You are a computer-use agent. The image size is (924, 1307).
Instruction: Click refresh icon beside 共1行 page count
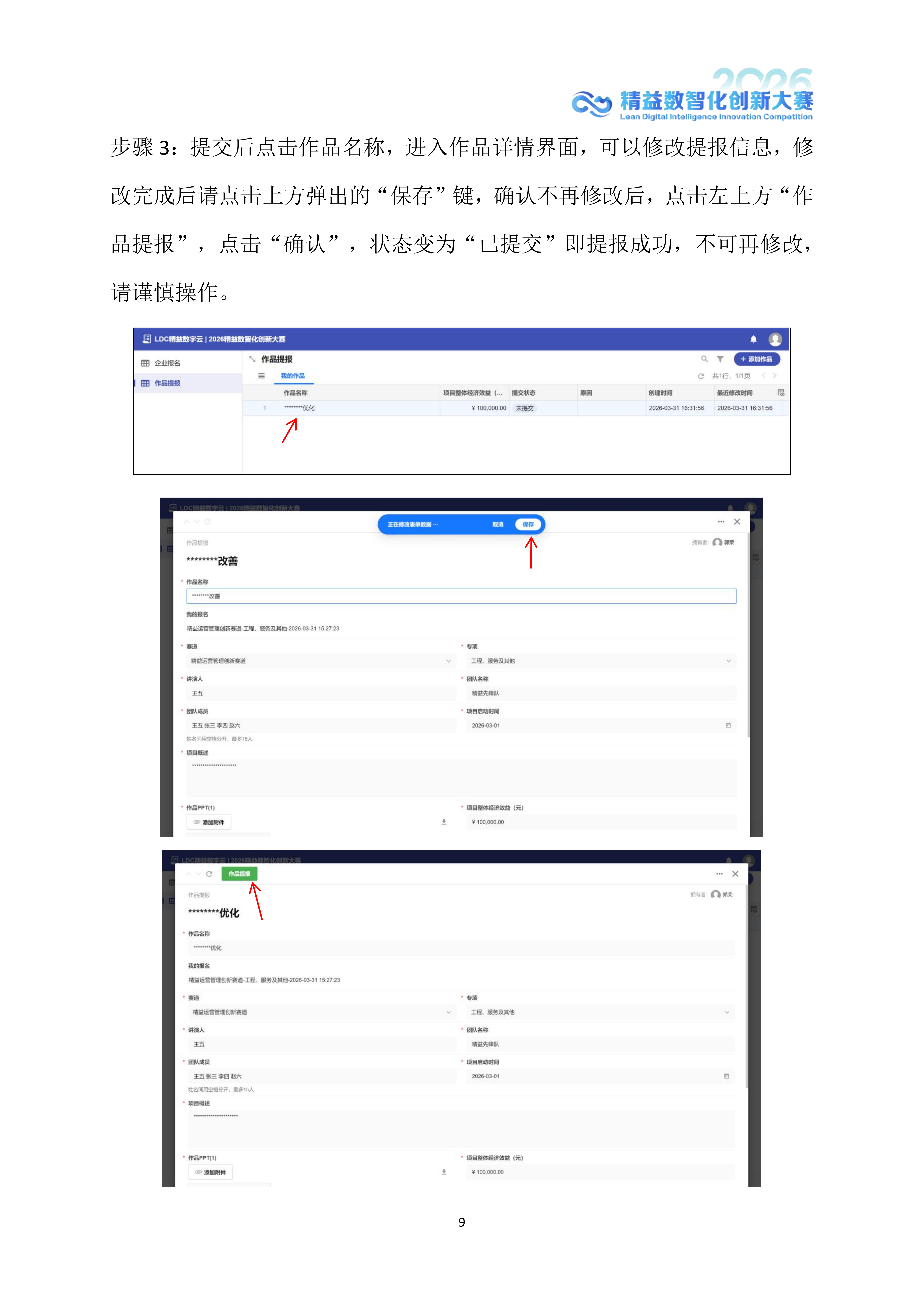pos(701,376)
